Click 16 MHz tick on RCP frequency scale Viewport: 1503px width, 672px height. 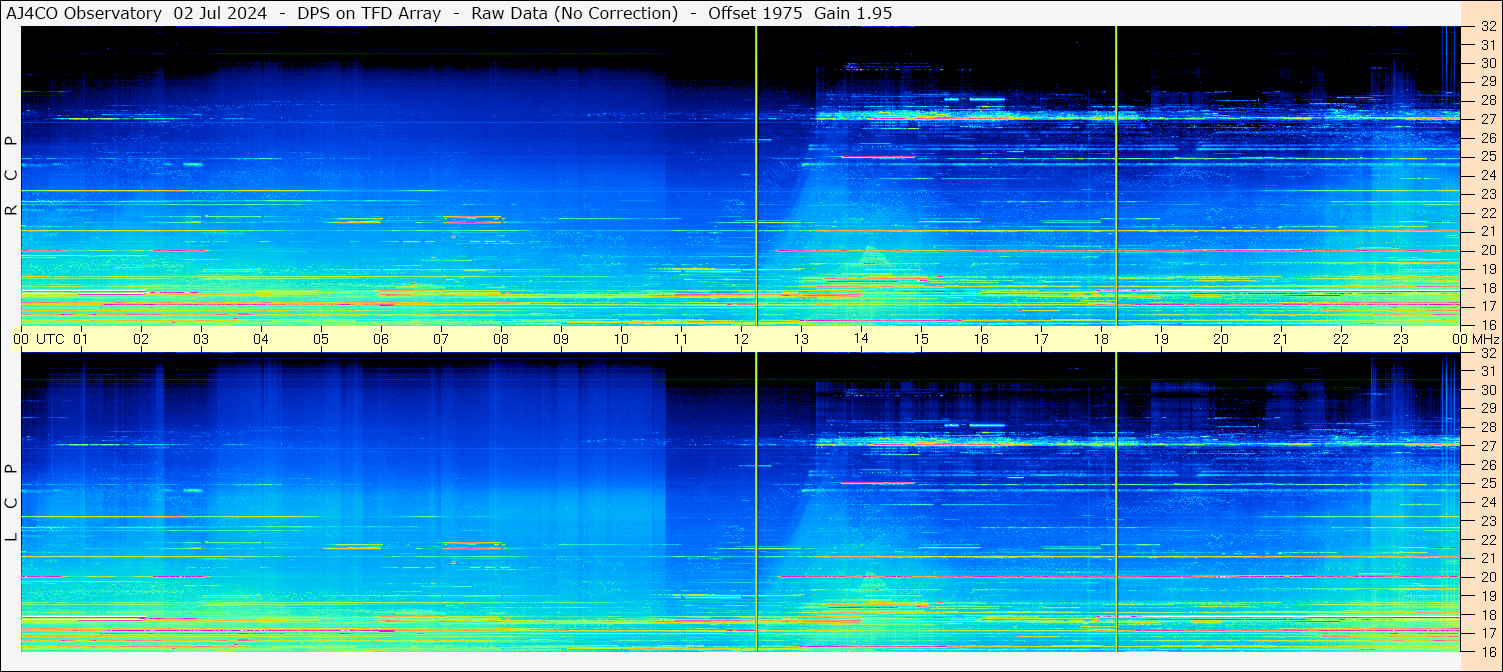coord(1488,324)
